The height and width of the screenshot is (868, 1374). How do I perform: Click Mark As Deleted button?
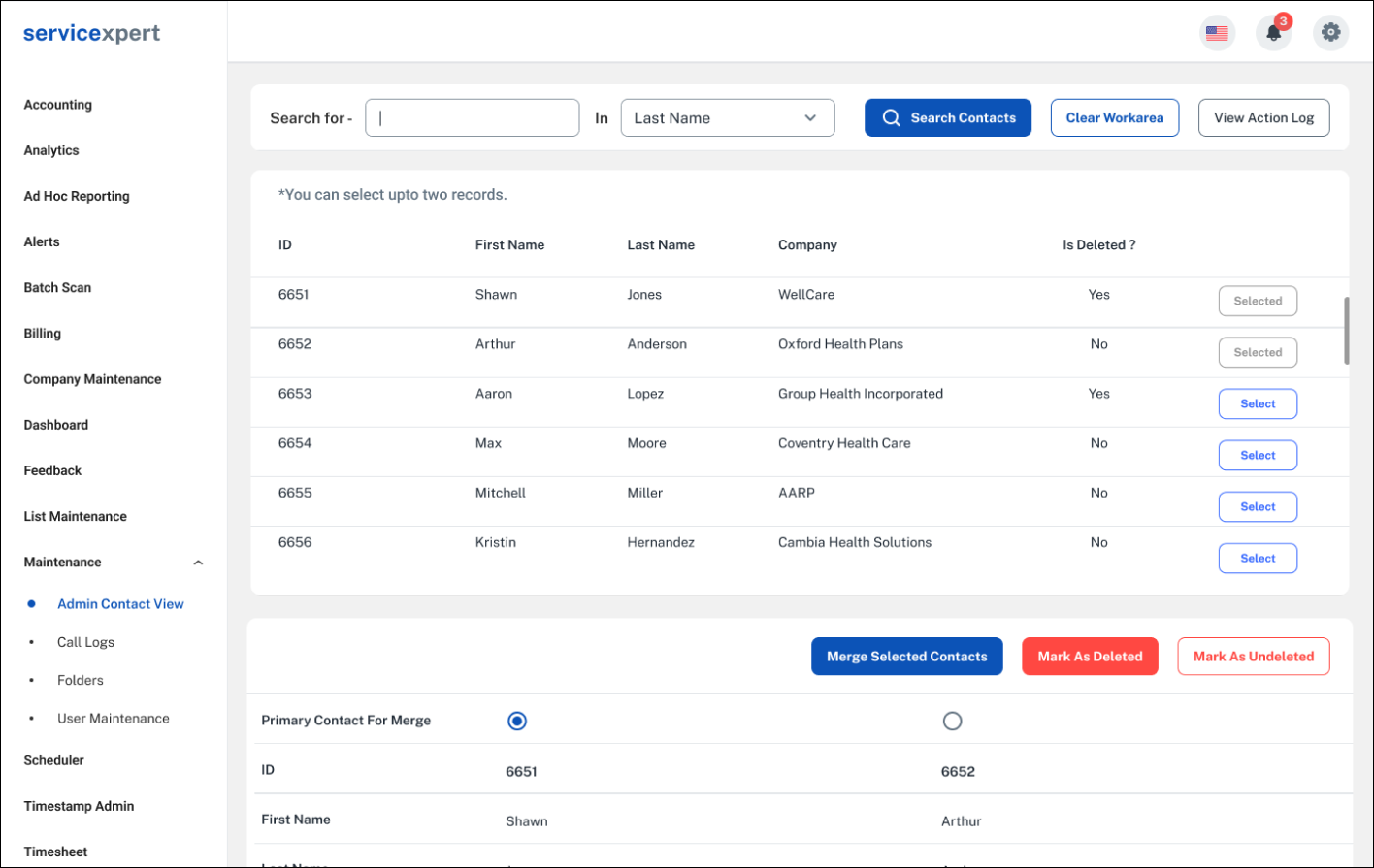(x=1090, y=657)
